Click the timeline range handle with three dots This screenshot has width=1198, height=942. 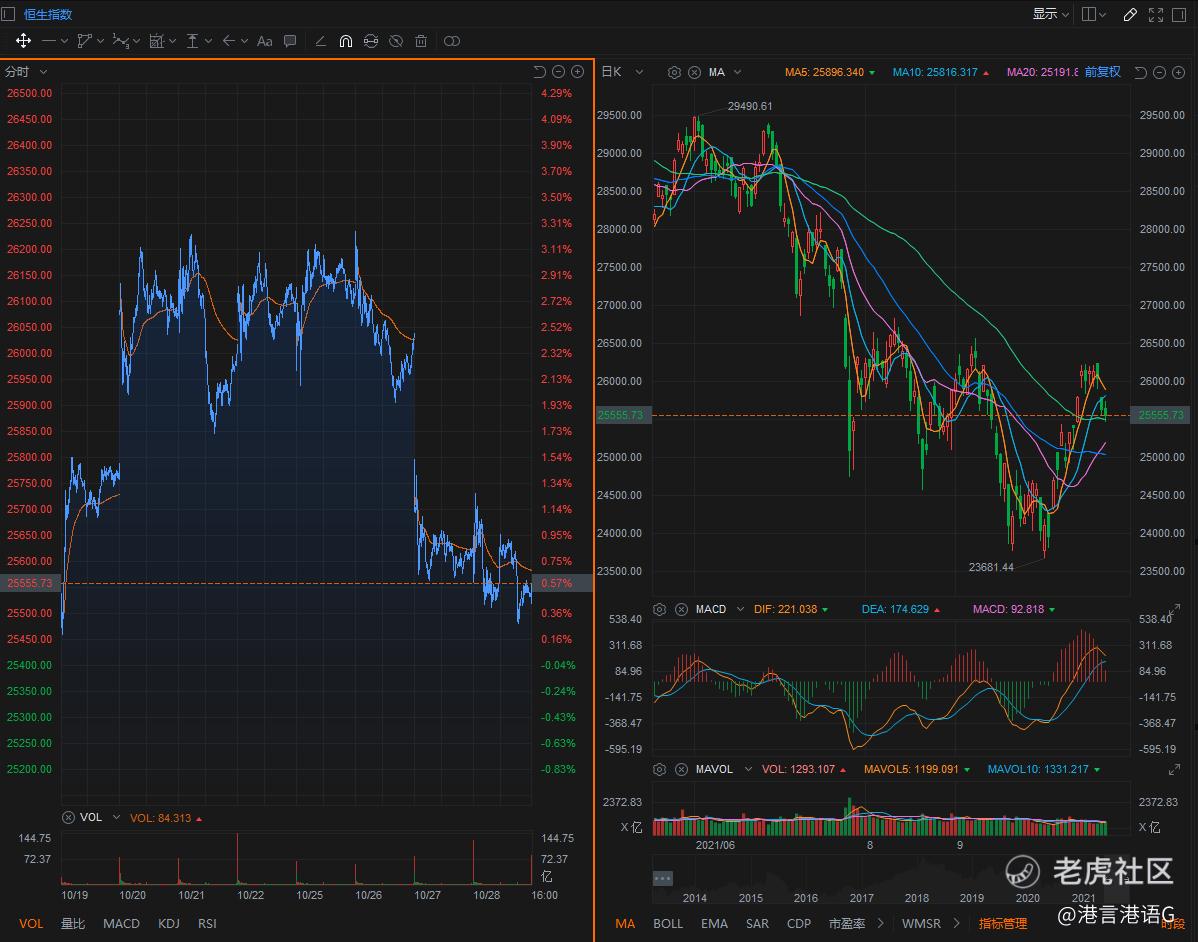(x=663, y=878)
